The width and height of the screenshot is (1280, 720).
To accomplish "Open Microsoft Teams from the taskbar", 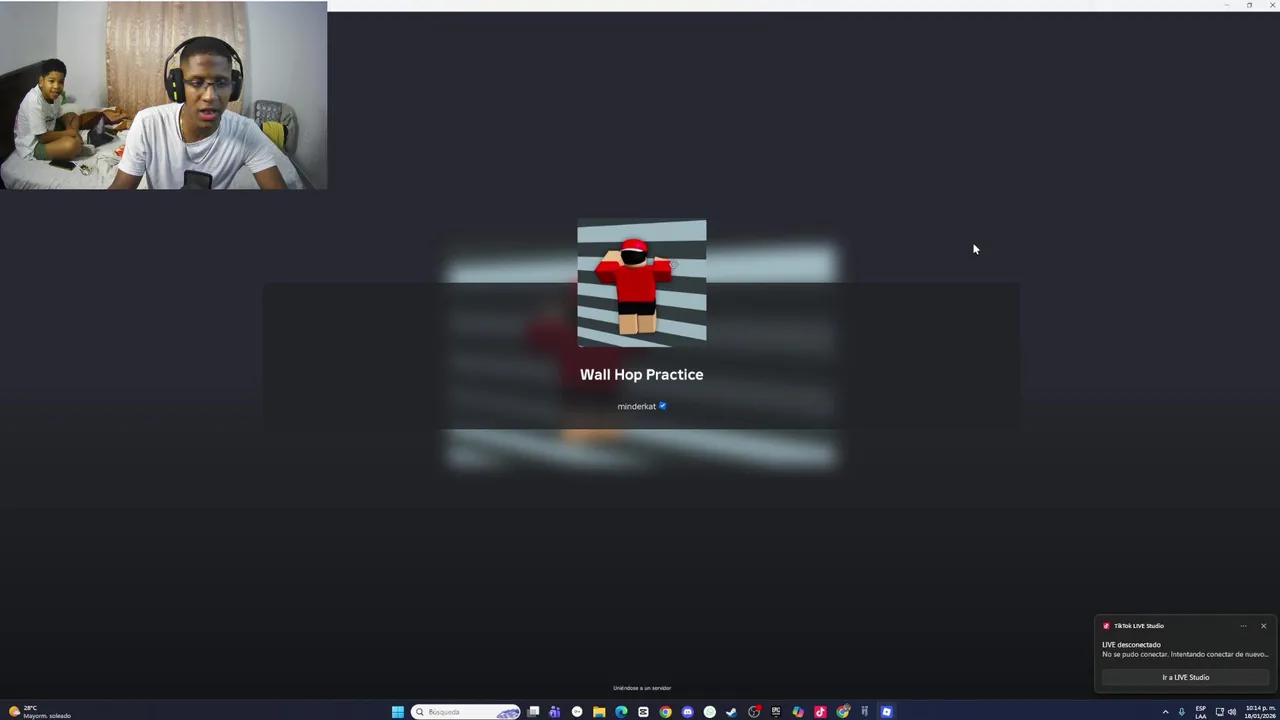I will pos(555,712).
